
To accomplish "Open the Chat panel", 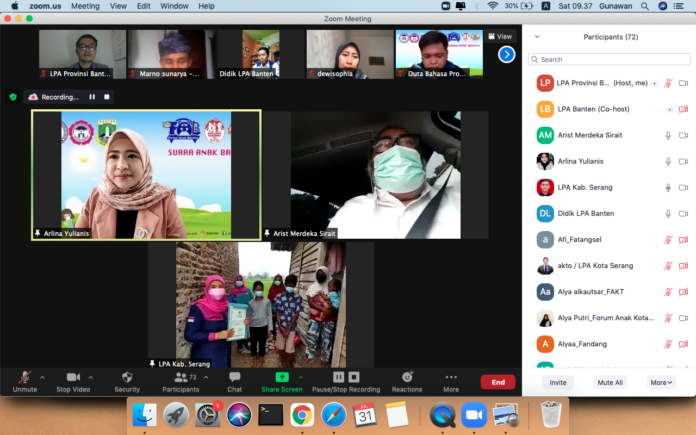I will click(x=234, y=380).
